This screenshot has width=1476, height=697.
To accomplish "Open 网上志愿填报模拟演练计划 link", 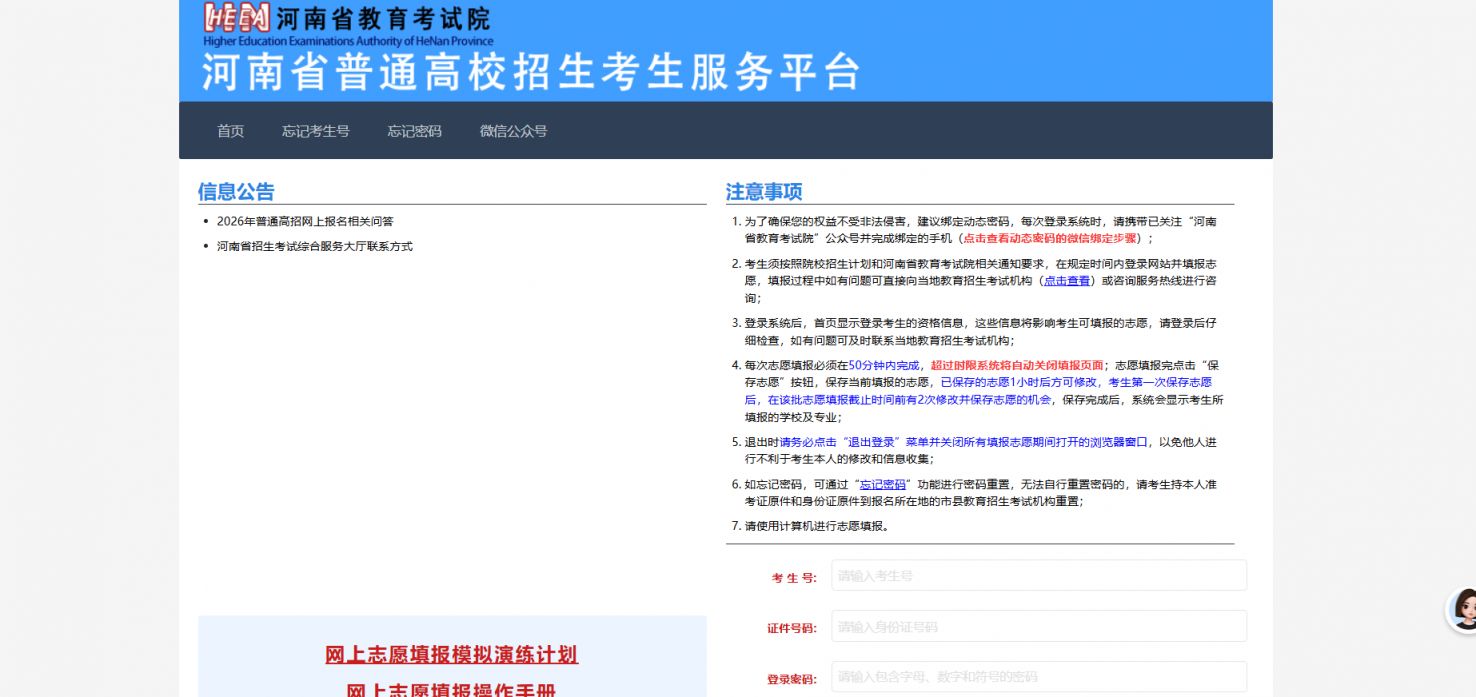I will pyautogui.click(x=452, y=655).
